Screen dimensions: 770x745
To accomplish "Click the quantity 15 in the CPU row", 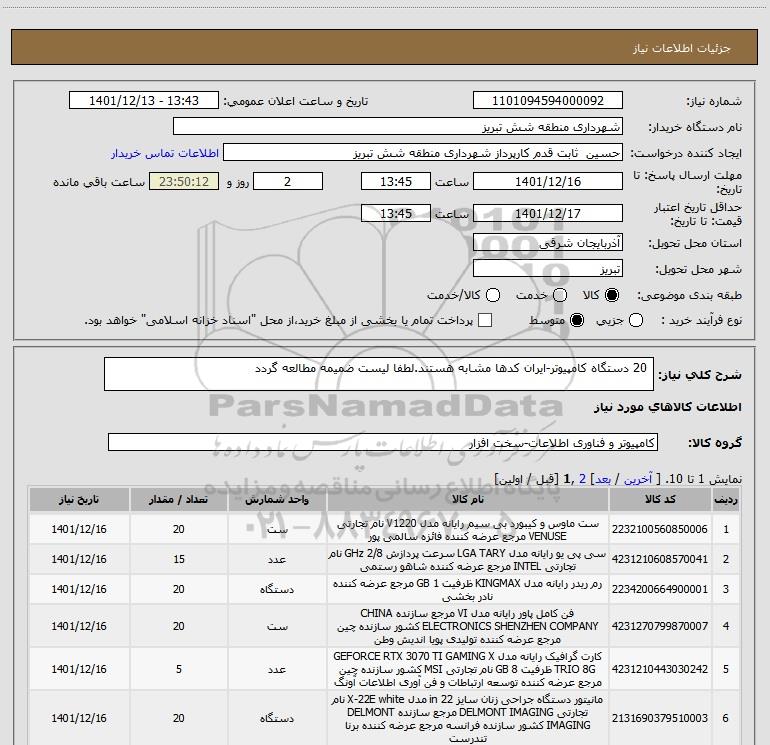I will pyautogui.click(x=179, y=559).
